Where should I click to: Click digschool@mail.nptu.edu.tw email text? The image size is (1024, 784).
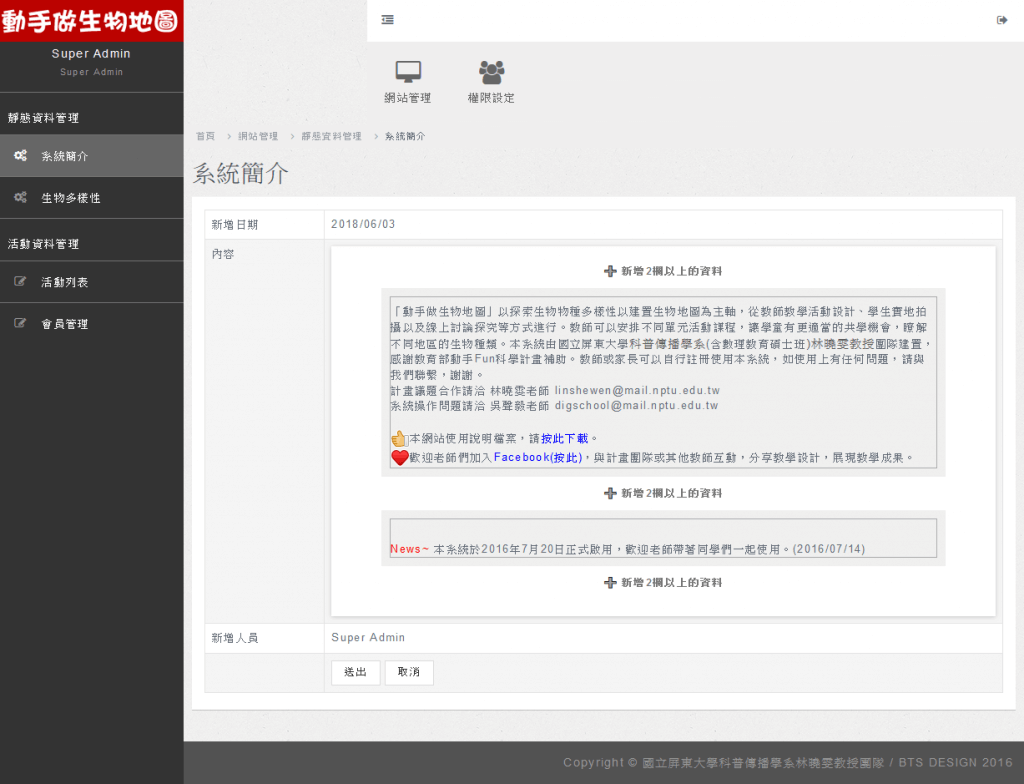pos(637,405)
